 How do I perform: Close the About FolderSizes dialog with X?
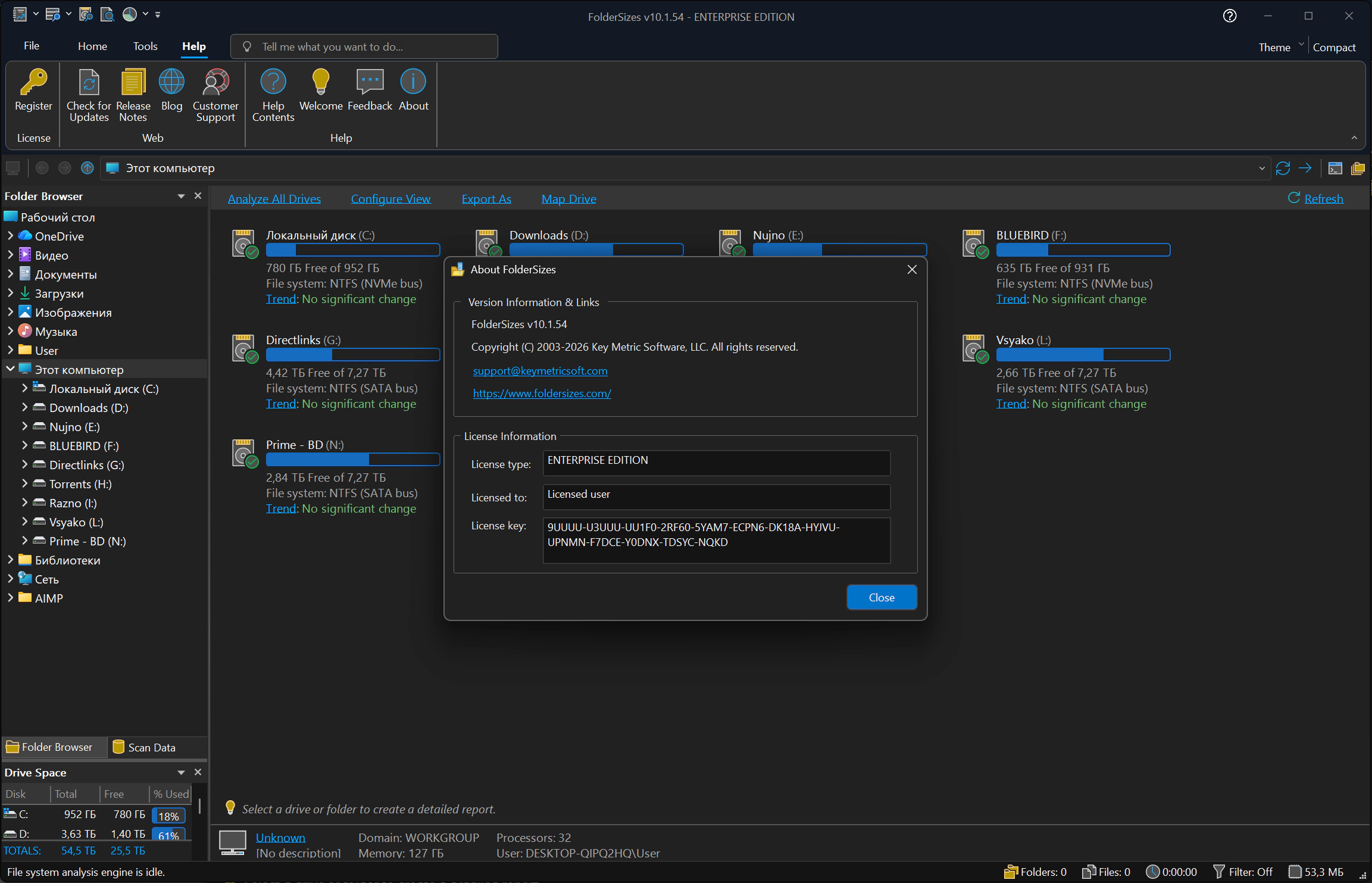[x=912, y=270]
